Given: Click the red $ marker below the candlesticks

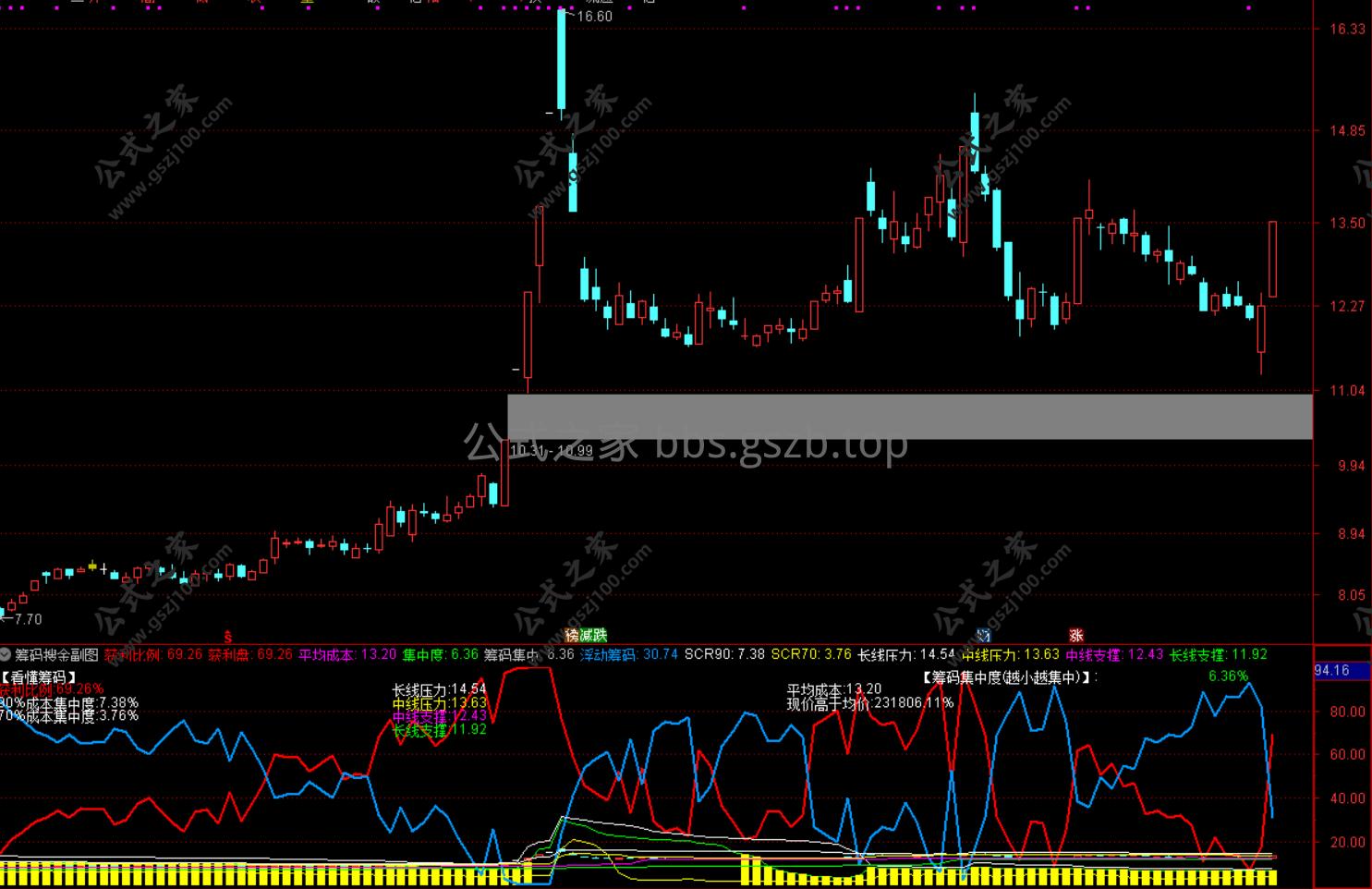Looking at the screenshot, I should tap(228, 637).
